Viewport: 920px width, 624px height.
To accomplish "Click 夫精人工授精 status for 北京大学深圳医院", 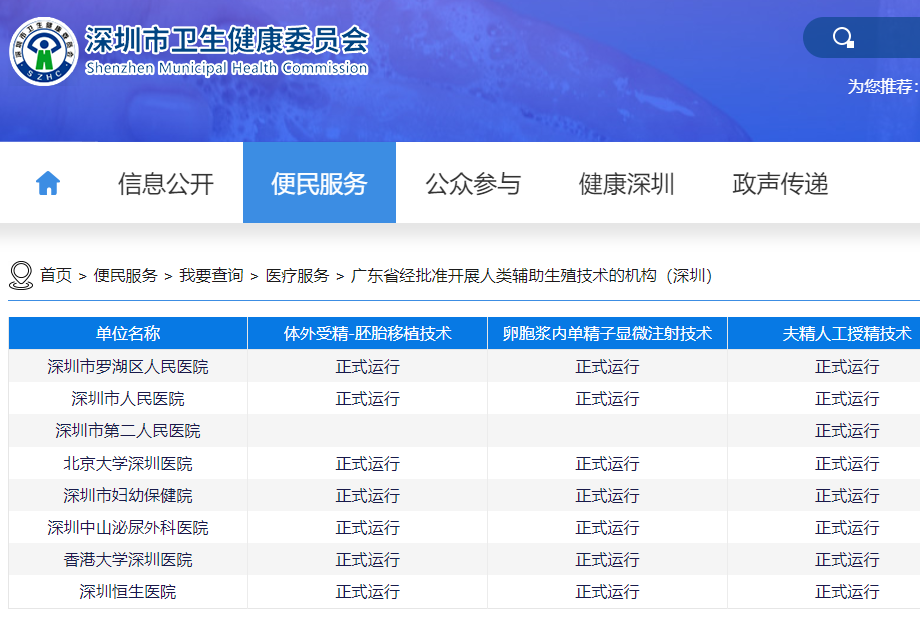I will [x=847, y=463].
